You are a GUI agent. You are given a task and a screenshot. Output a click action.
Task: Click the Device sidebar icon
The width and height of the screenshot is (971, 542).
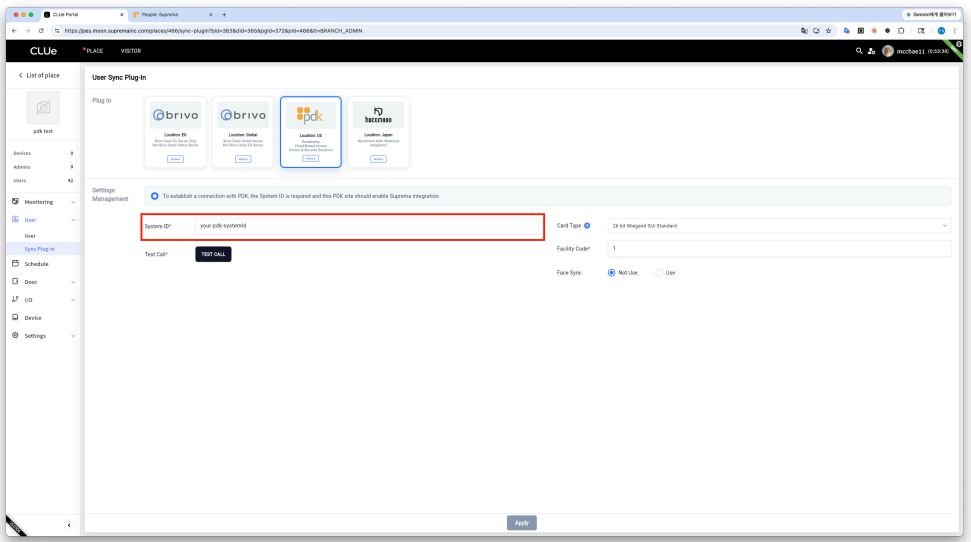point(15,317)
